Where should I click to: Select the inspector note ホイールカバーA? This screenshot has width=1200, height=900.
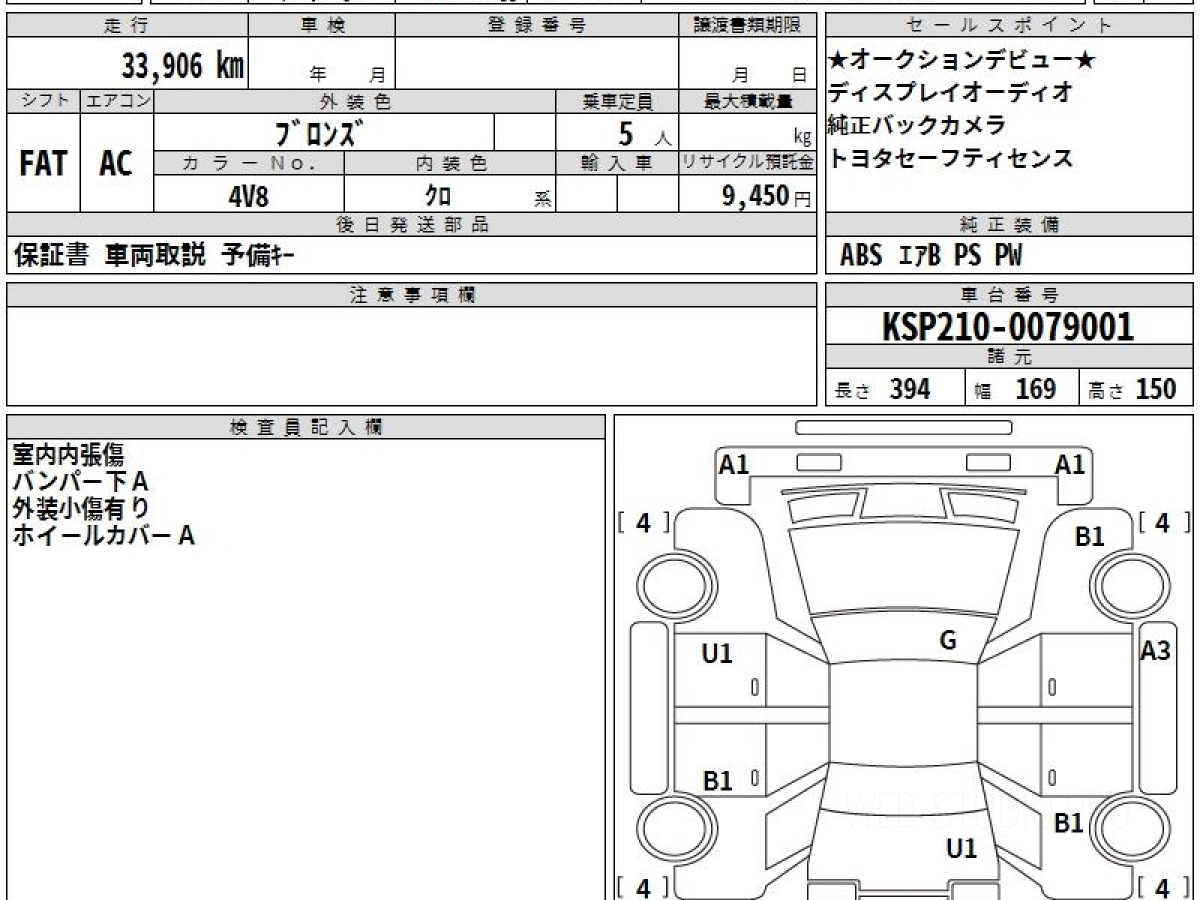click(x=103, y=535)
